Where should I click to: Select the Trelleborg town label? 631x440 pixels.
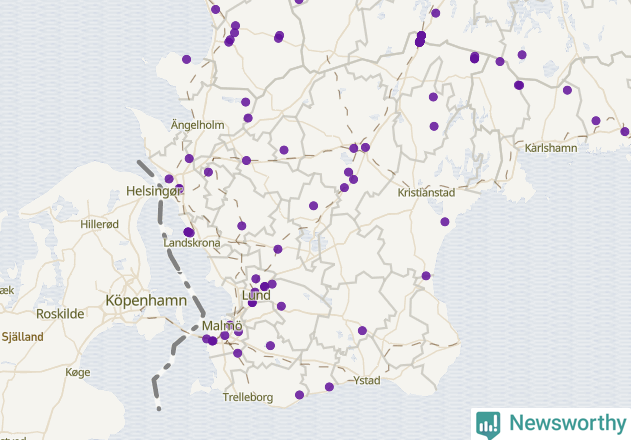[248, 397]
